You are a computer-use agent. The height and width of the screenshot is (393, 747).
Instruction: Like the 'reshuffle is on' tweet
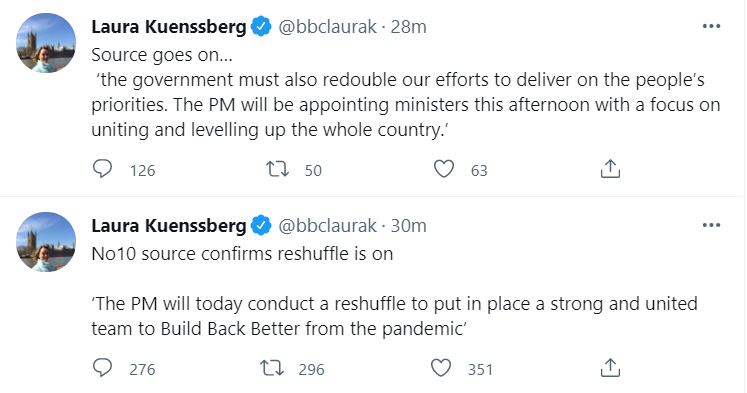(441, 368)
